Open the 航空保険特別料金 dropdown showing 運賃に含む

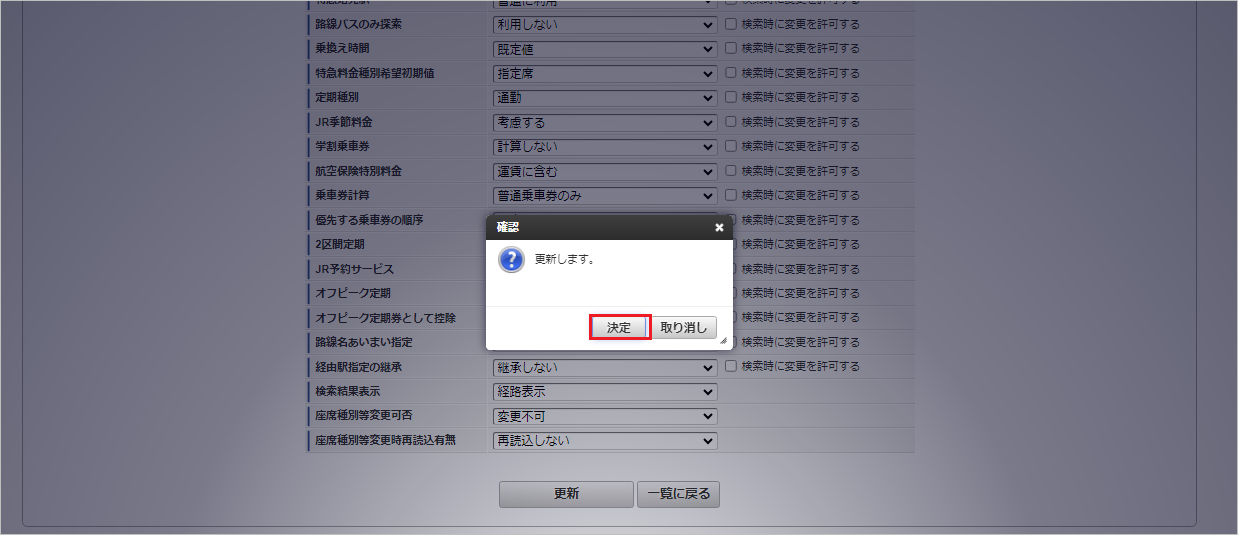click(x=605, y=171)
